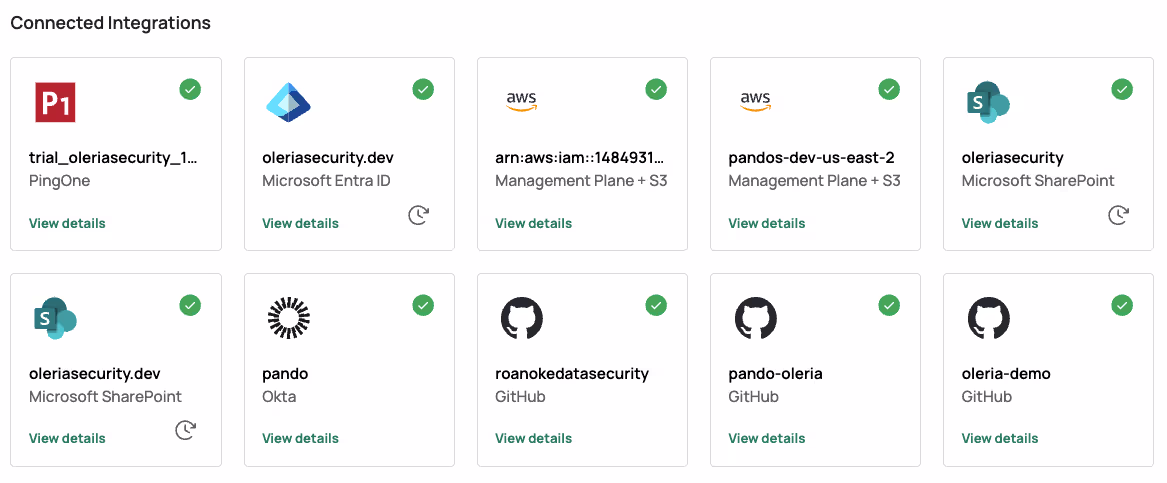Click green status check on pando Okta card
The image size is (1167, 483).
tap(423, 305)
